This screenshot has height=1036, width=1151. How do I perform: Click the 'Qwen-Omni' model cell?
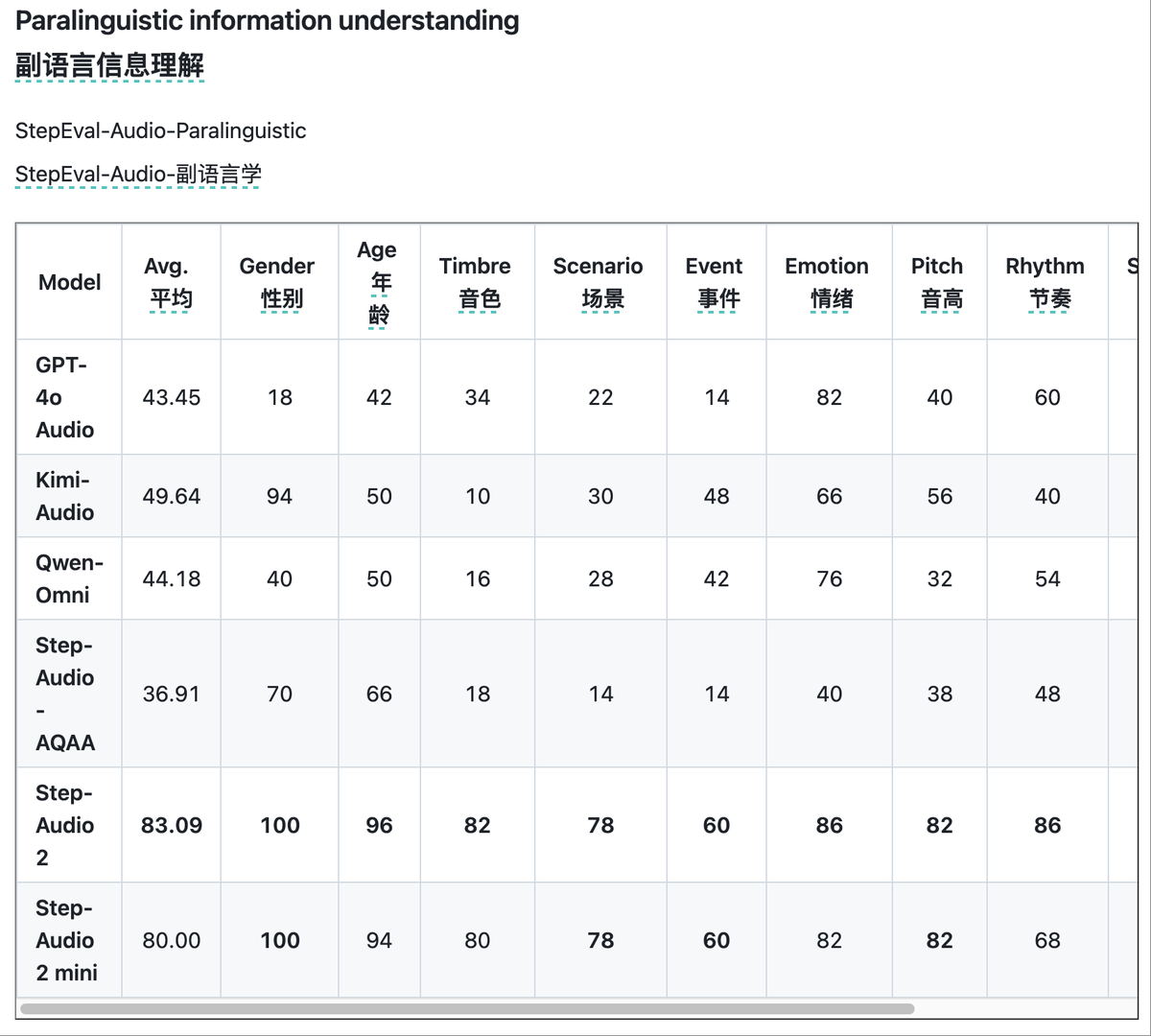[69, 578]
